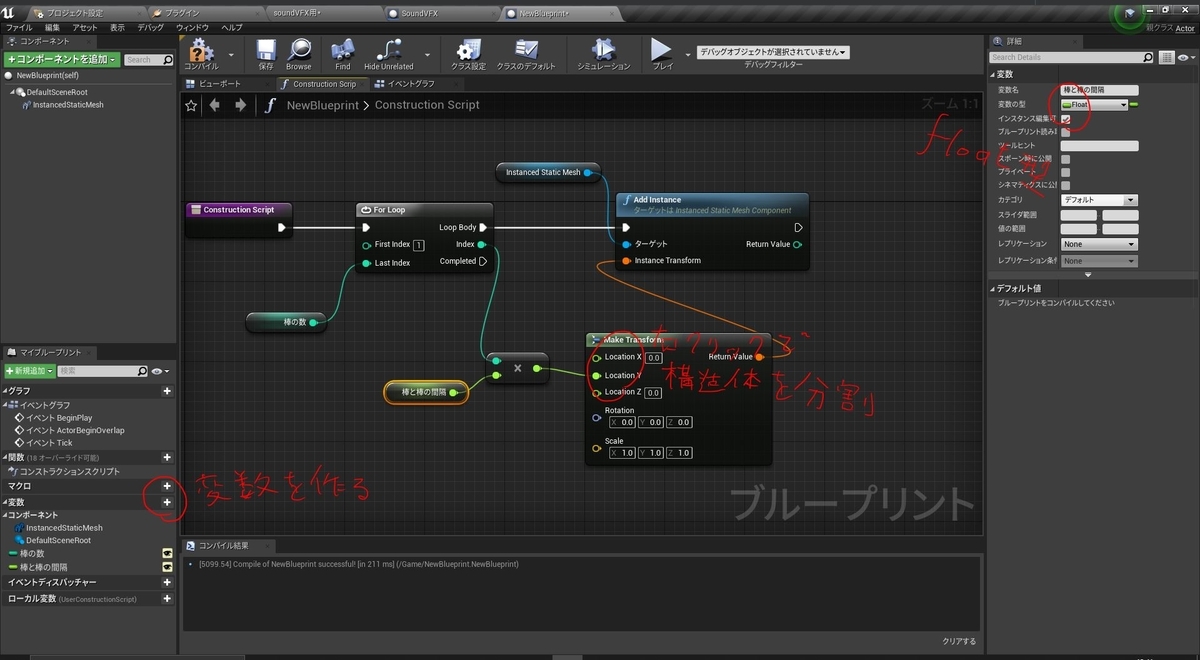Click the Unreal Engine logo icon
Viewport: 1200px width, 660px height.
[9, 13]
